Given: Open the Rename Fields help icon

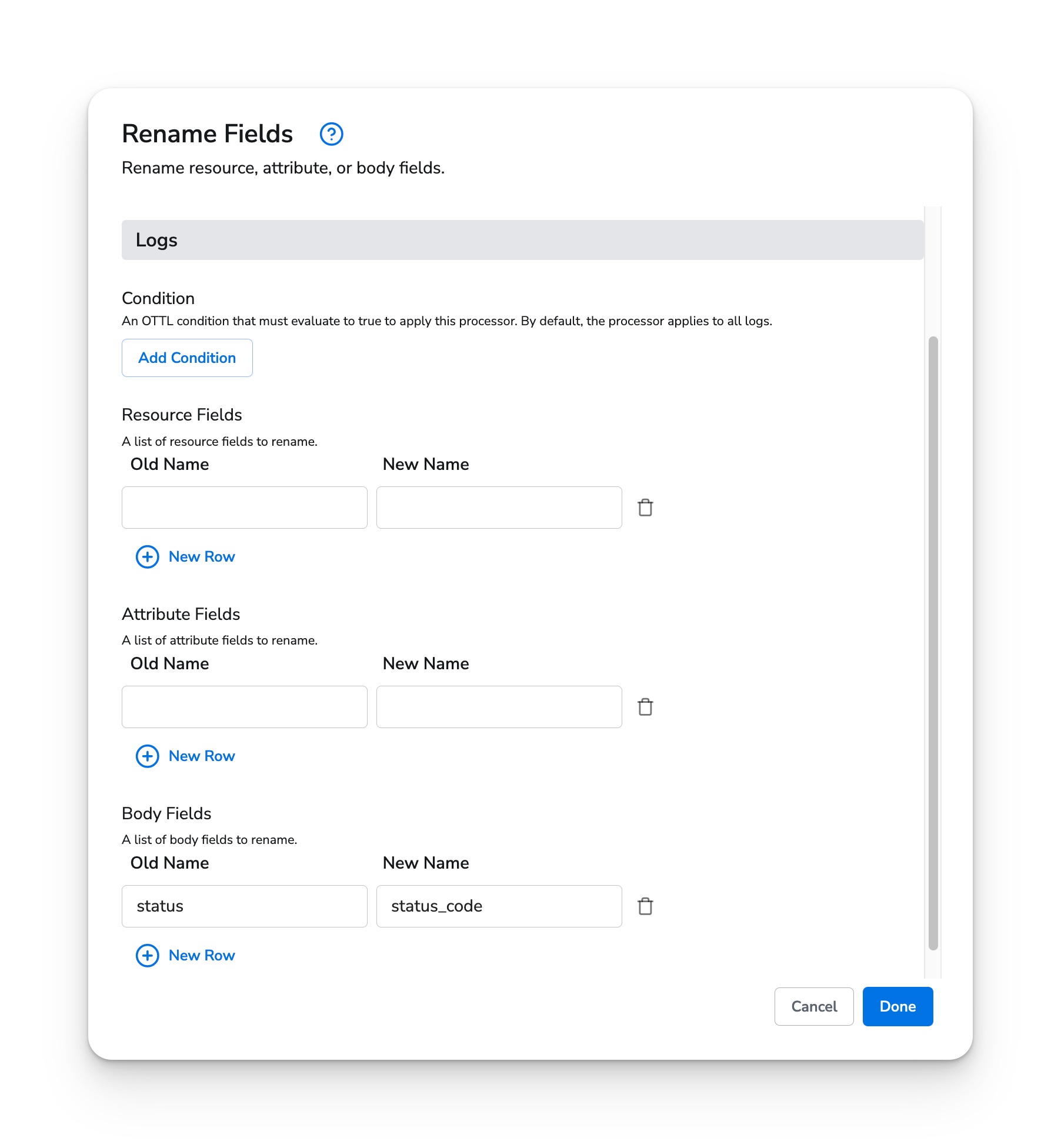Looking at the screenshot, I should 331,134.
